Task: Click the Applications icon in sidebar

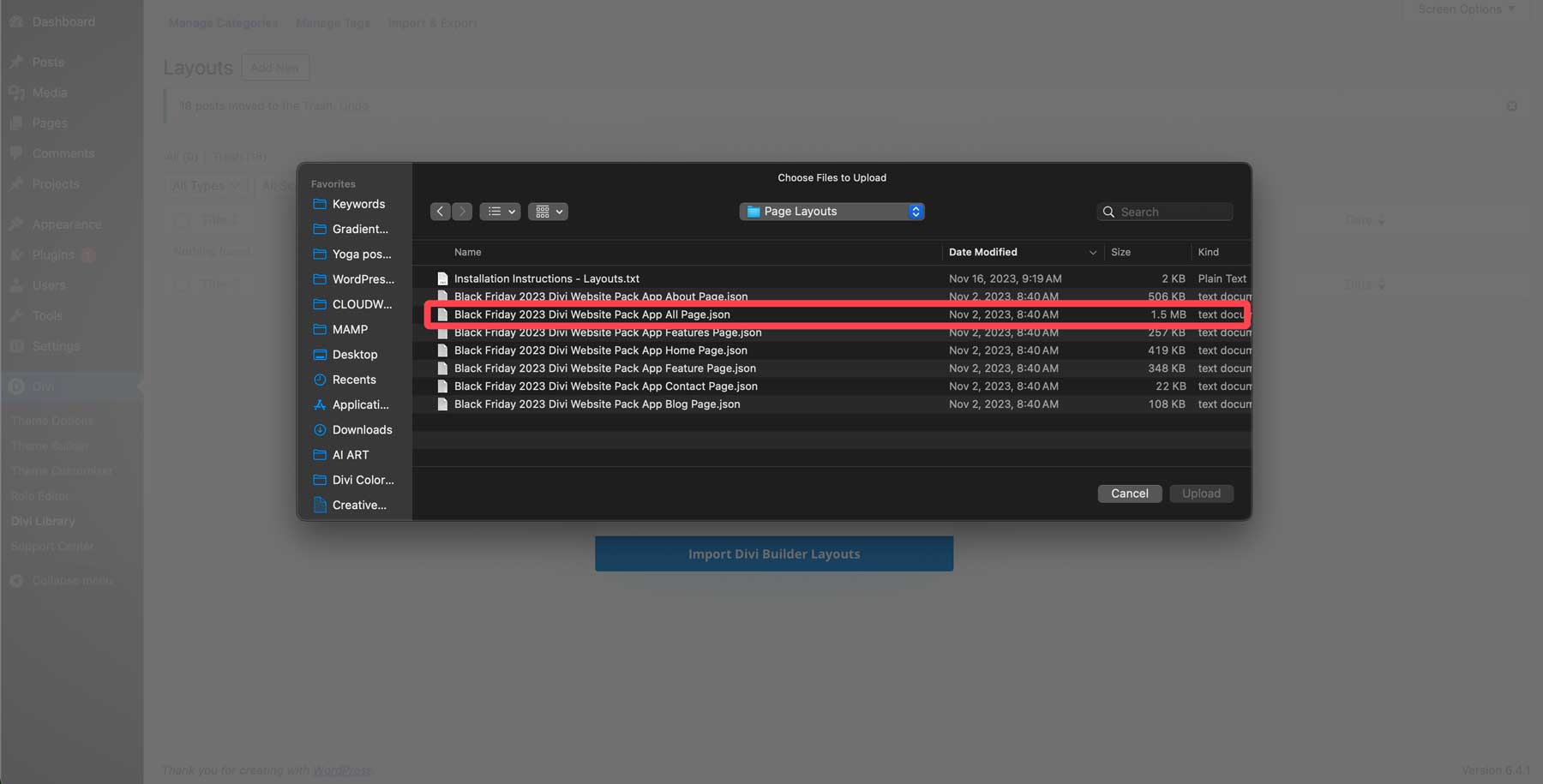Action: point(320,404)
